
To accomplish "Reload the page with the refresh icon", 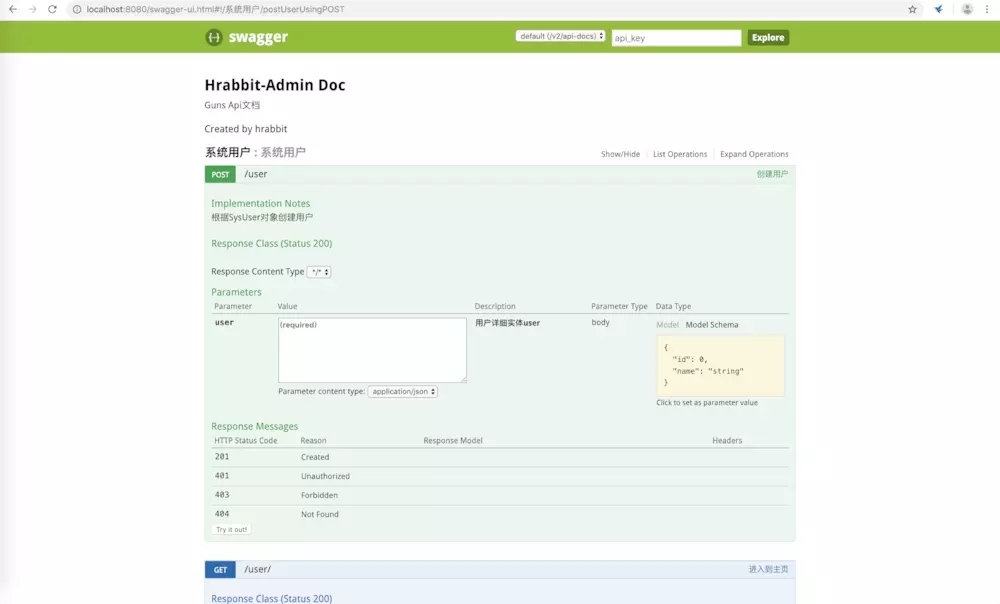I will (x=52, y=9).
